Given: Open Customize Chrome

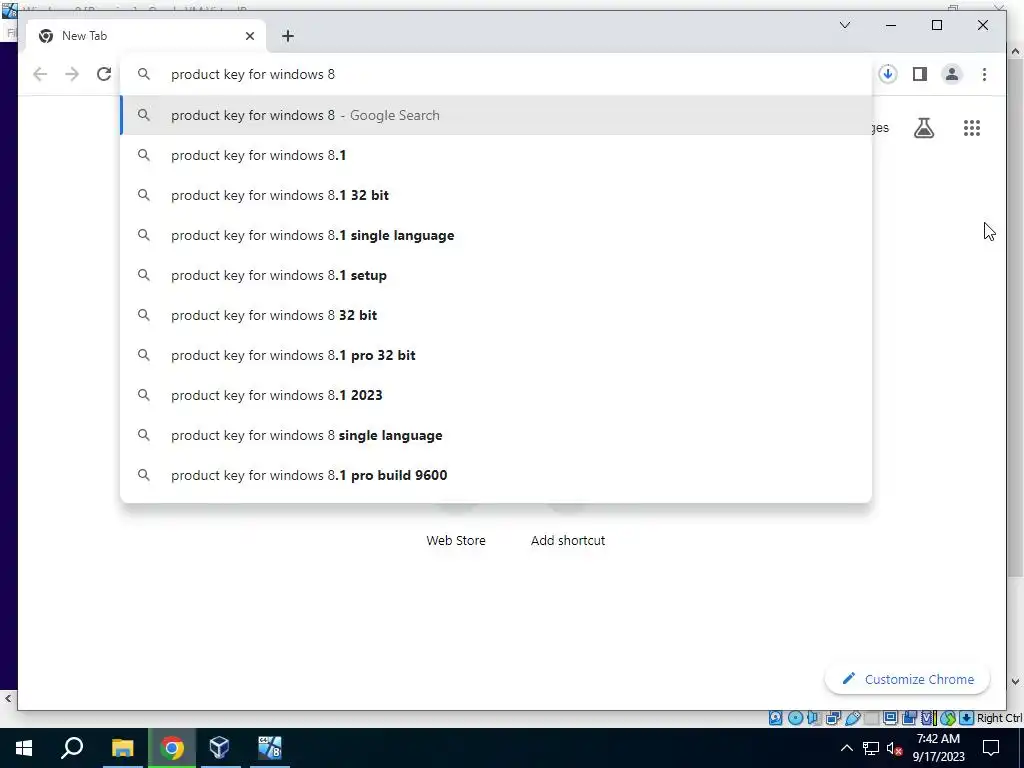Looking at the screenshot, I should pyautogui.click(x=908, y=679).
